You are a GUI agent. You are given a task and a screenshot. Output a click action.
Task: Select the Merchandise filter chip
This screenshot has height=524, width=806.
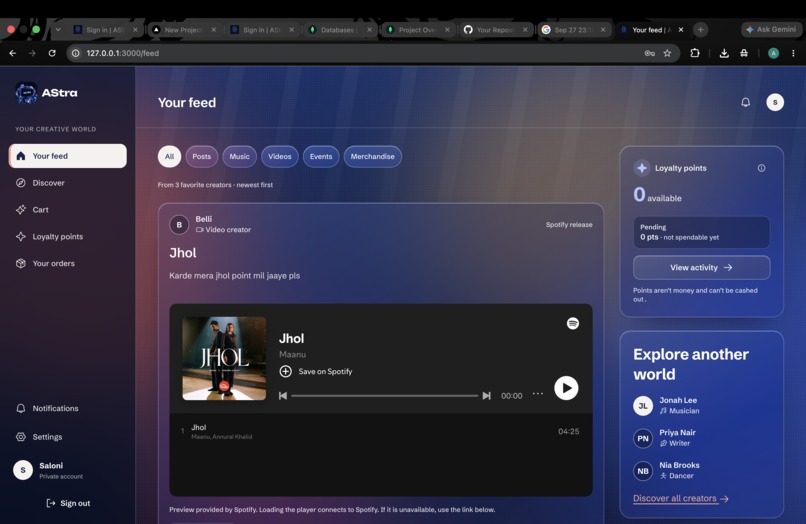pos(373,156)
